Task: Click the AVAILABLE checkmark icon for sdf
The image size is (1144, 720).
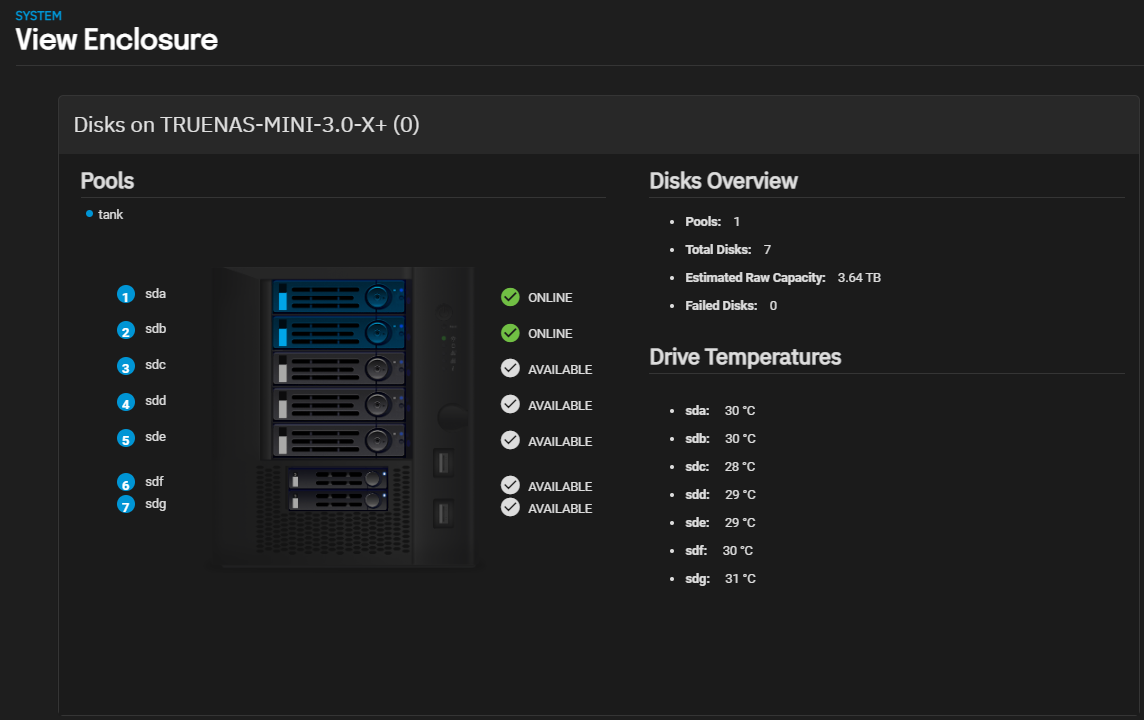Action: click(x=510, y=485)
